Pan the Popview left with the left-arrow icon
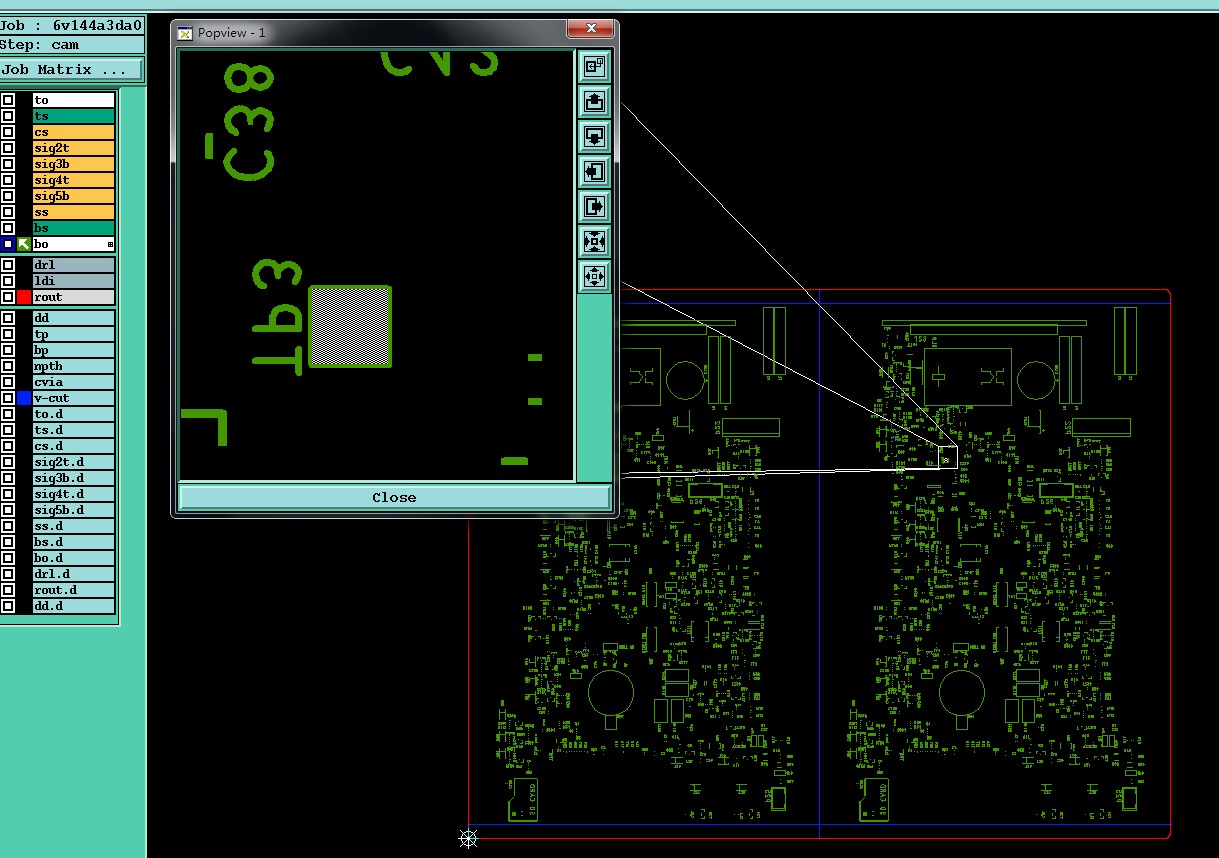The image size is (1219, 858). tap(595, 172)
